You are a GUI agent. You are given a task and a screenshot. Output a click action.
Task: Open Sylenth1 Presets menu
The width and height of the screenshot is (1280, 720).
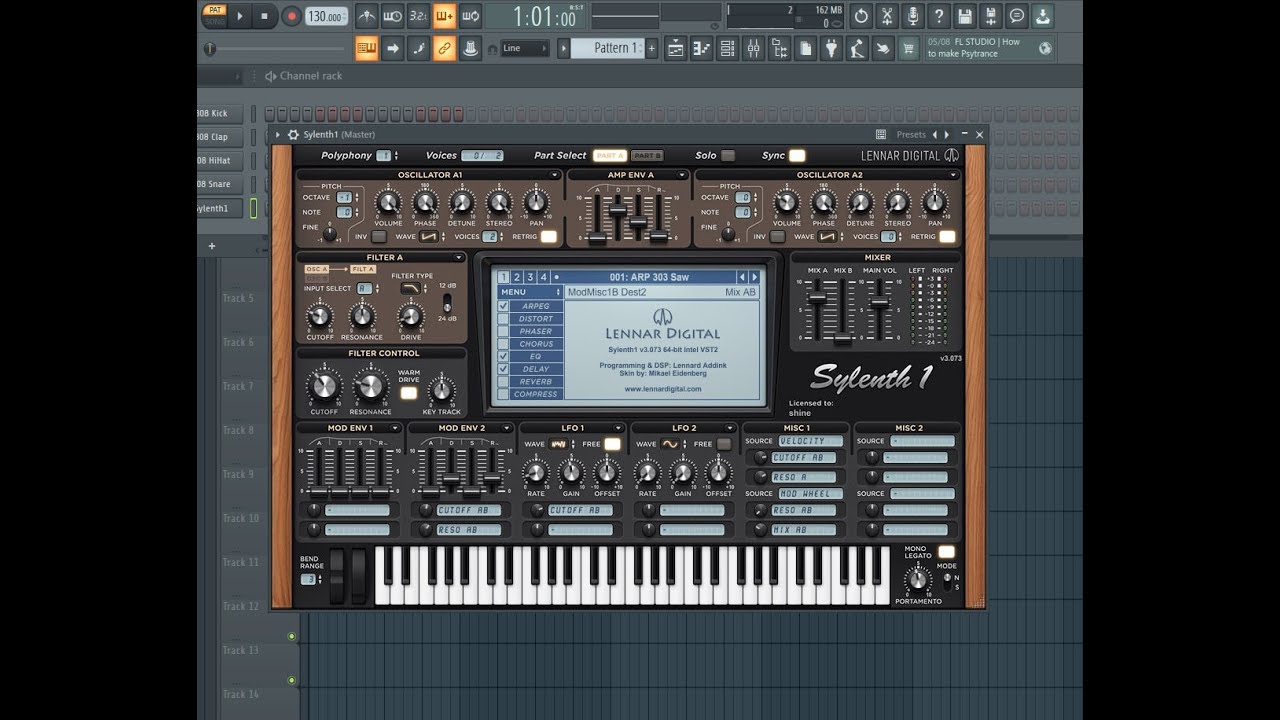[910, 134]
